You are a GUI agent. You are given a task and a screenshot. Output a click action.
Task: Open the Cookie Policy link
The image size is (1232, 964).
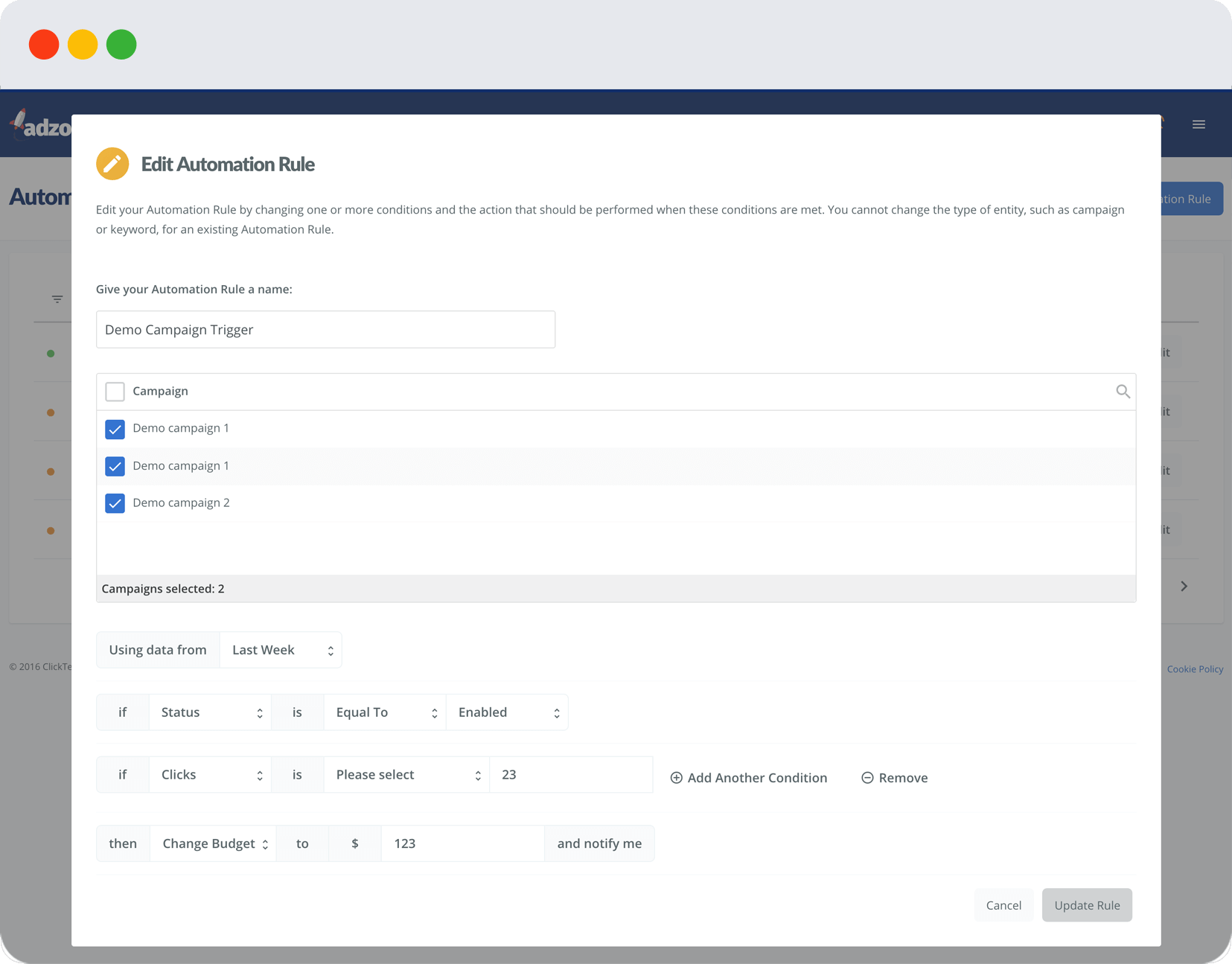pos(1195,669)
